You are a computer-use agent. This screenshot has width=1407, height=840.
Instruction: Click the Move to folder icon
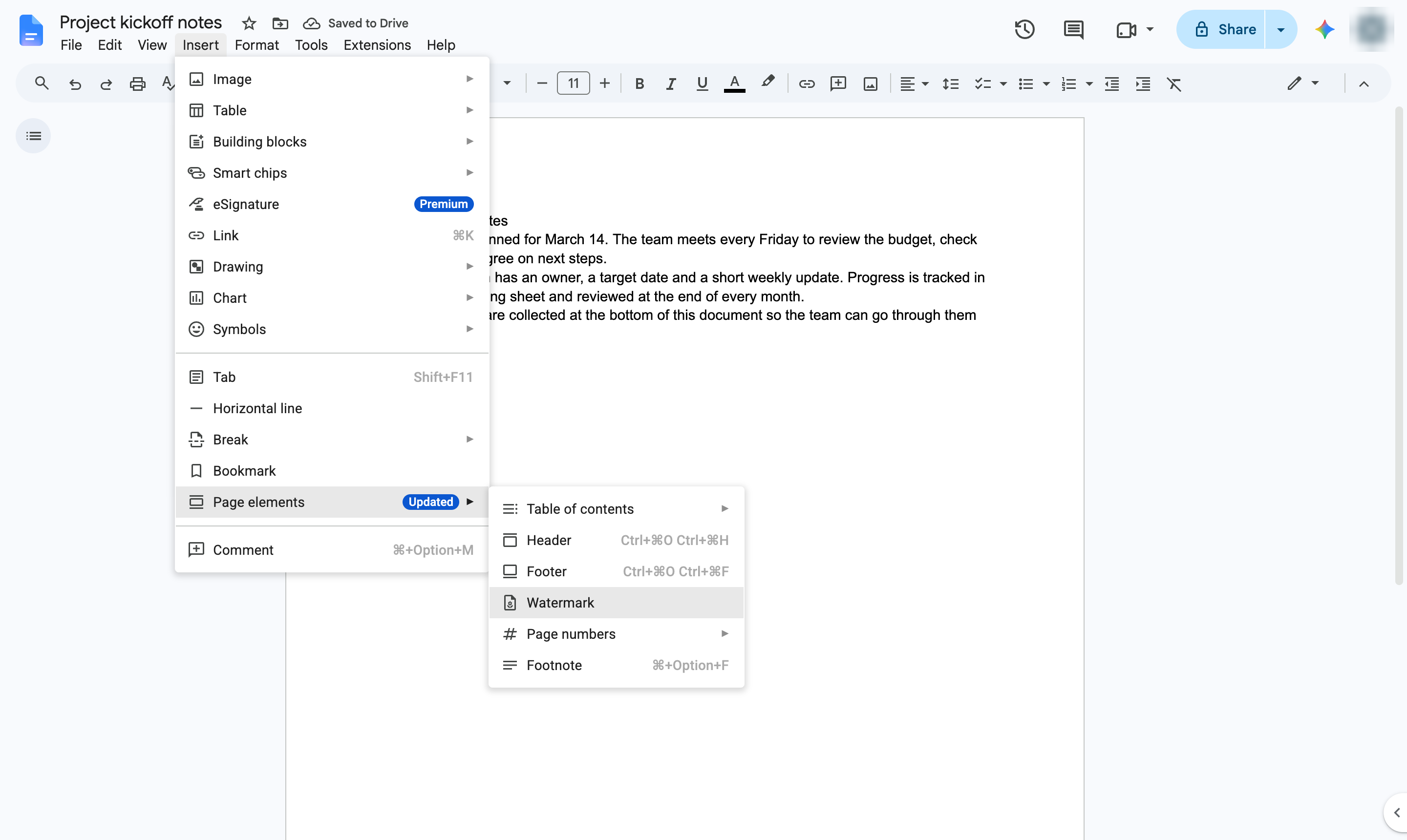[280, 23]
